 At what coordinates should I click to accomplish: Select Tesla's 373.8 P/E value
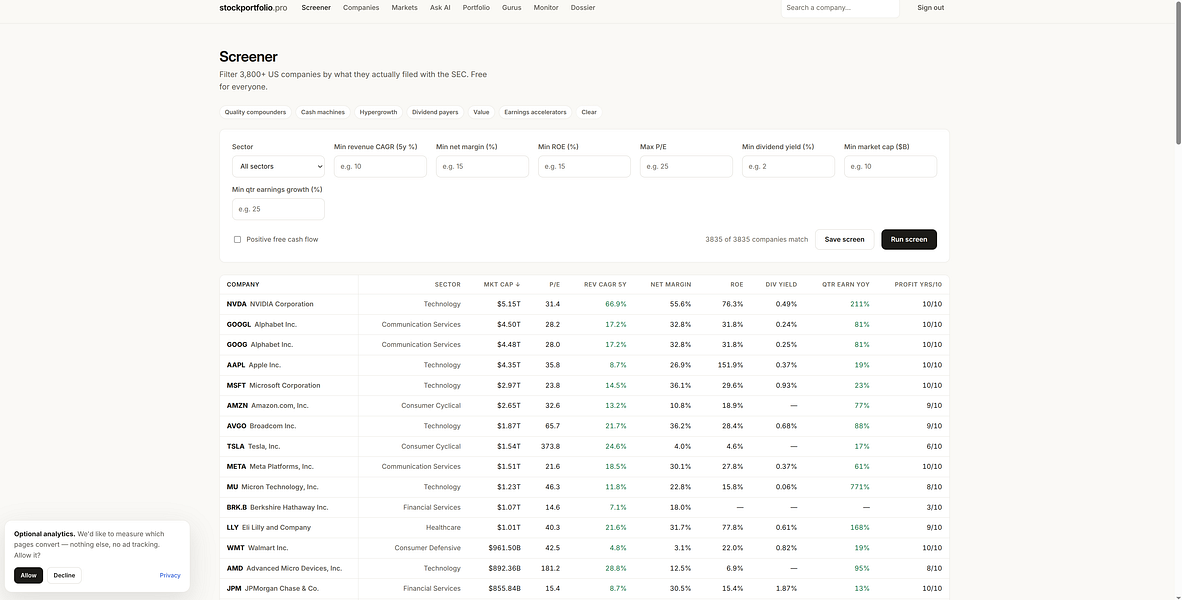550,447
